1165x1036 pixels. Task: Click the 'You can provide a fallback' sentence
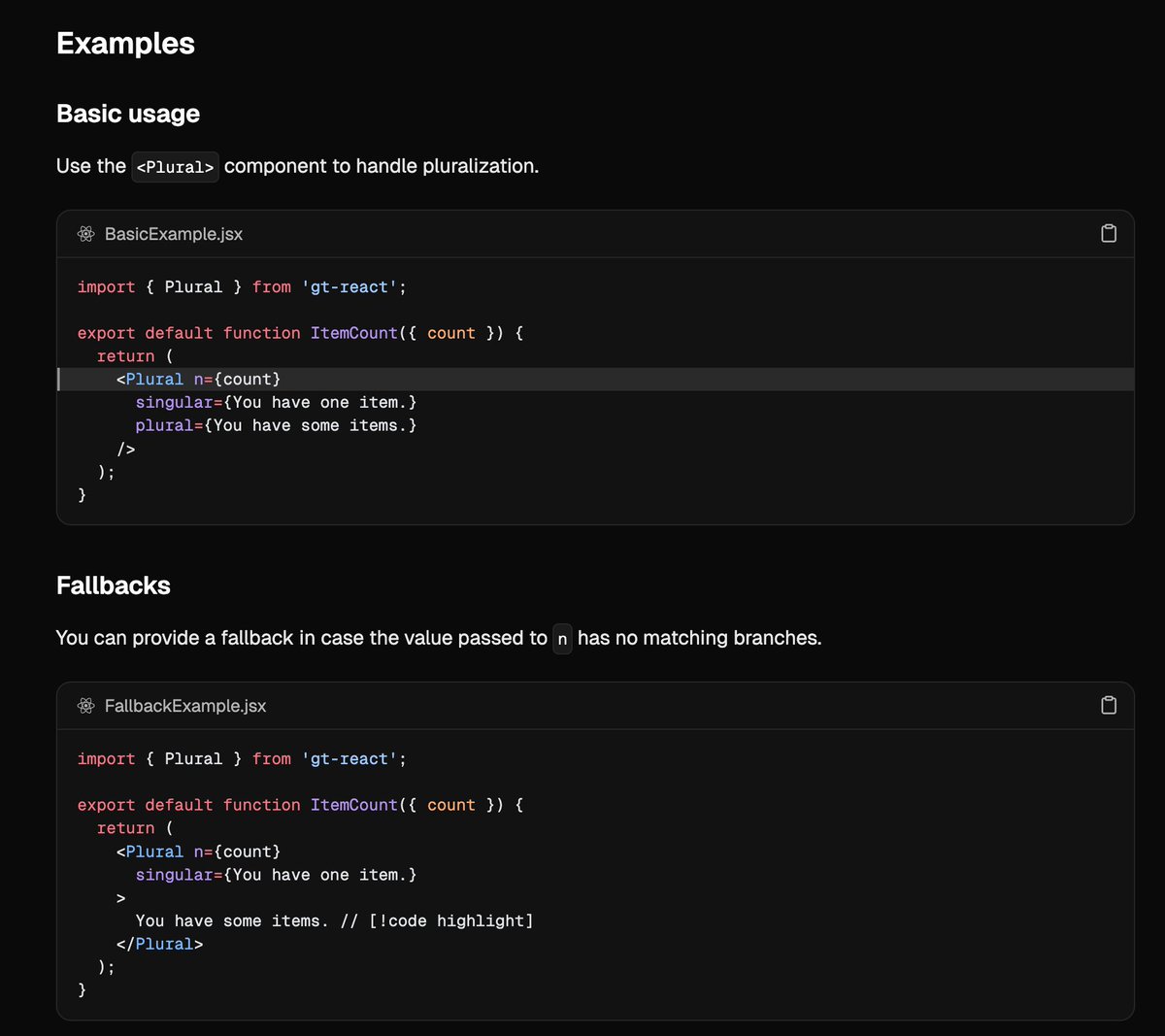[x=439, y=638]
